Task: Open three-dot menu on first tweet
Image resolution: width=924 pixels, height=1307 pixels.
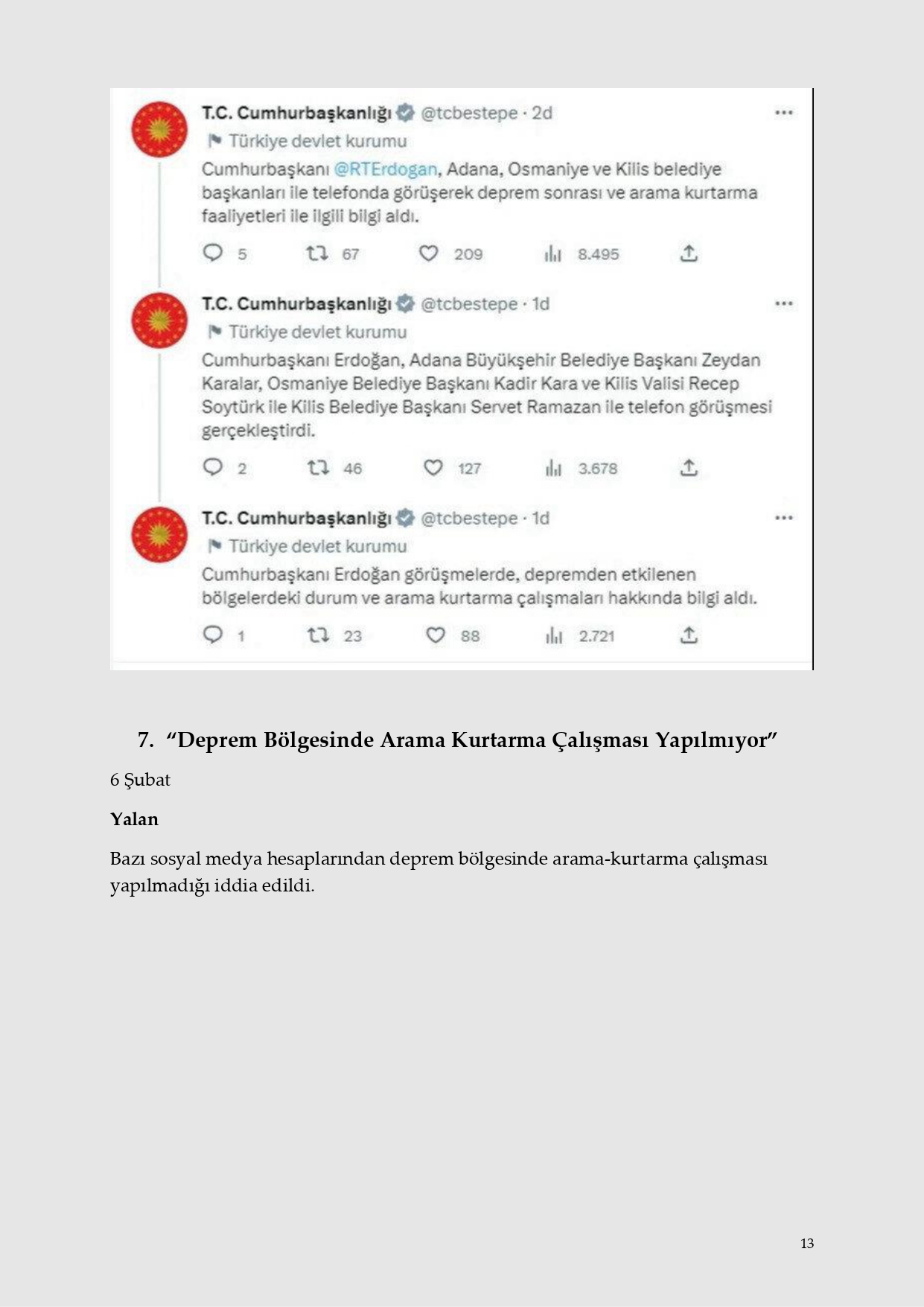Action: coord(783,112)
